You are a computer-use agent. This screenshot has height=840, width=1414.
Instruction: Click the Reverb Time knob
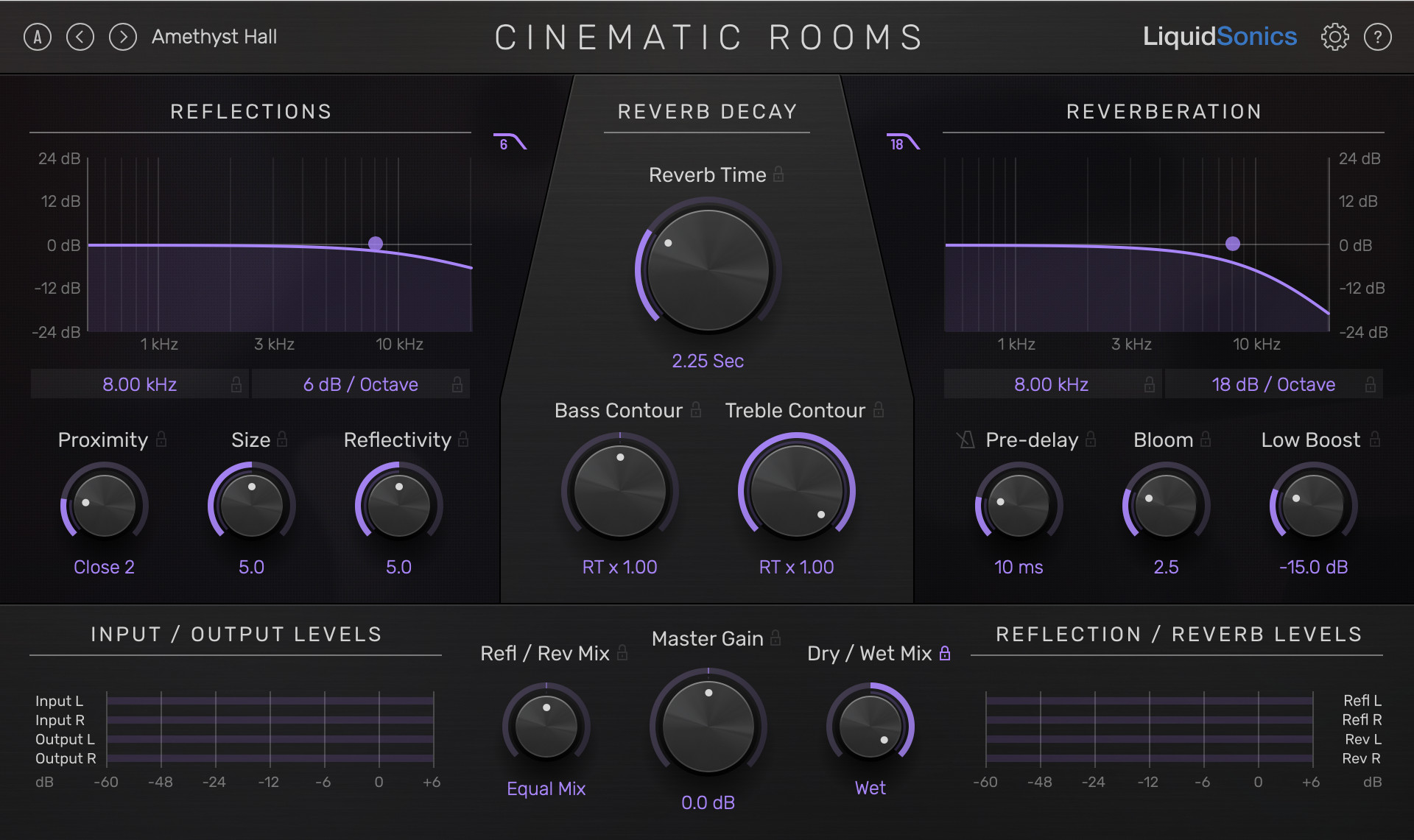click(x=708, y=270)
